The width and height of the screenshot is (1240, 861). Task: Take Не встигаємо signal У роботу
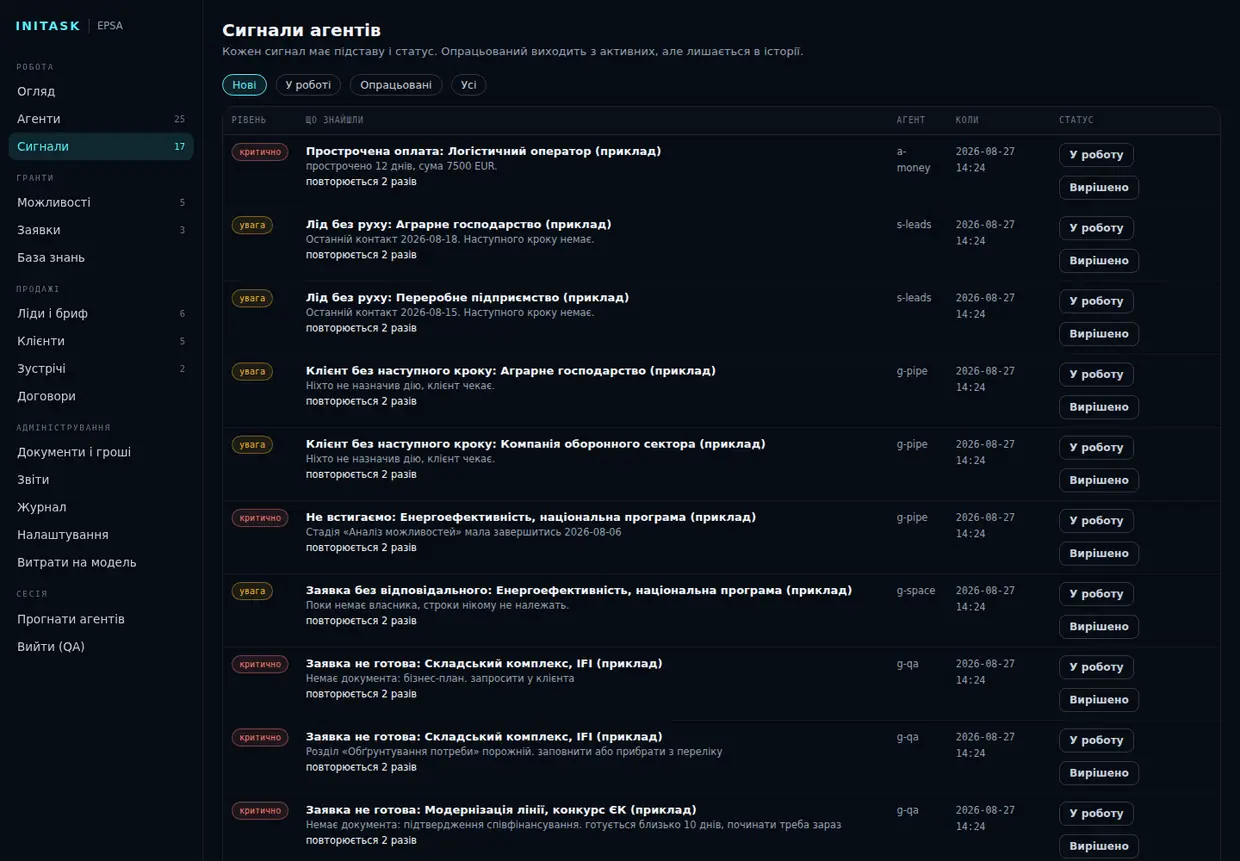click(x=1096, y=521)
